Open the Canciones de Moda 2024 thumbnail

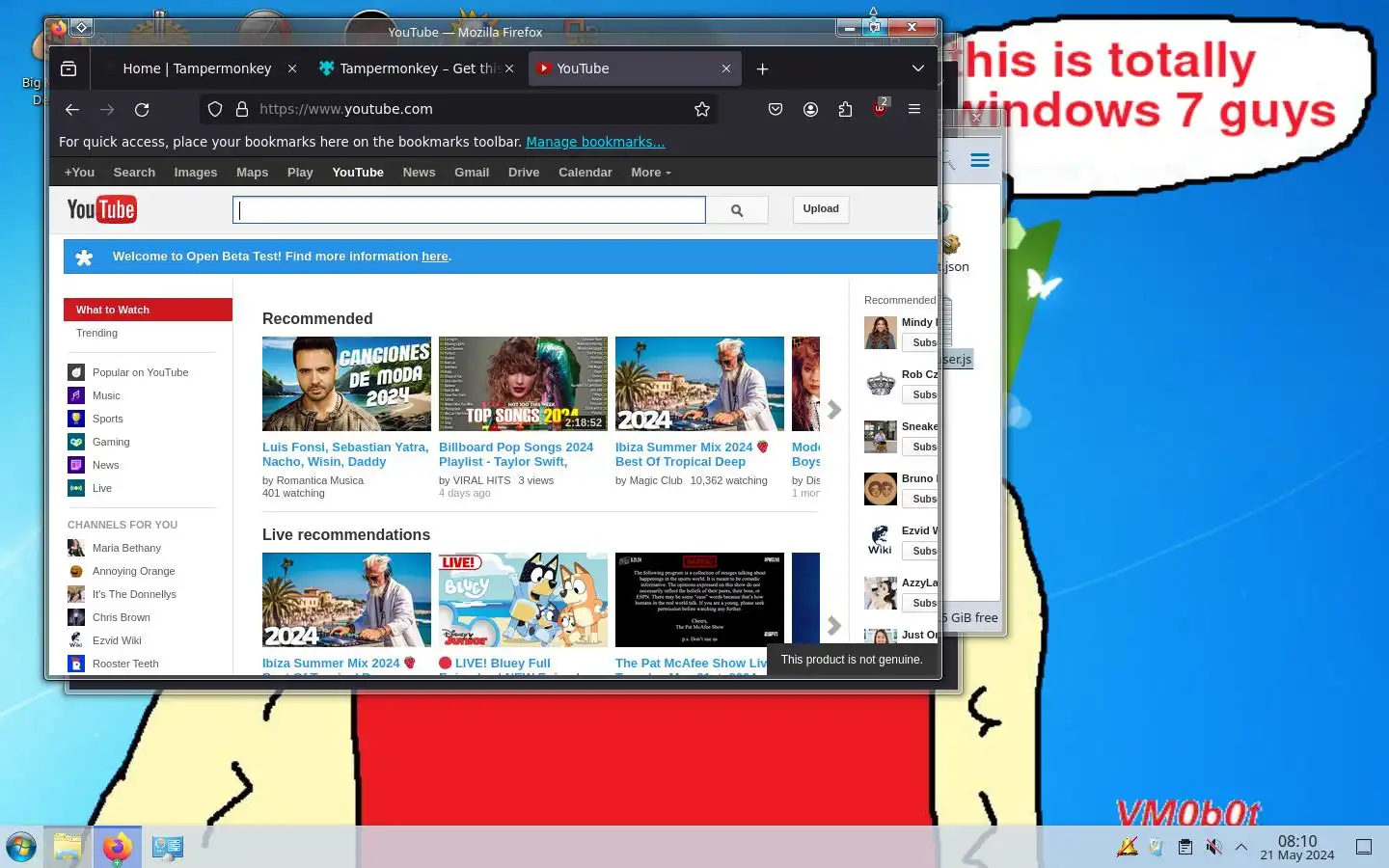point(346,384)
